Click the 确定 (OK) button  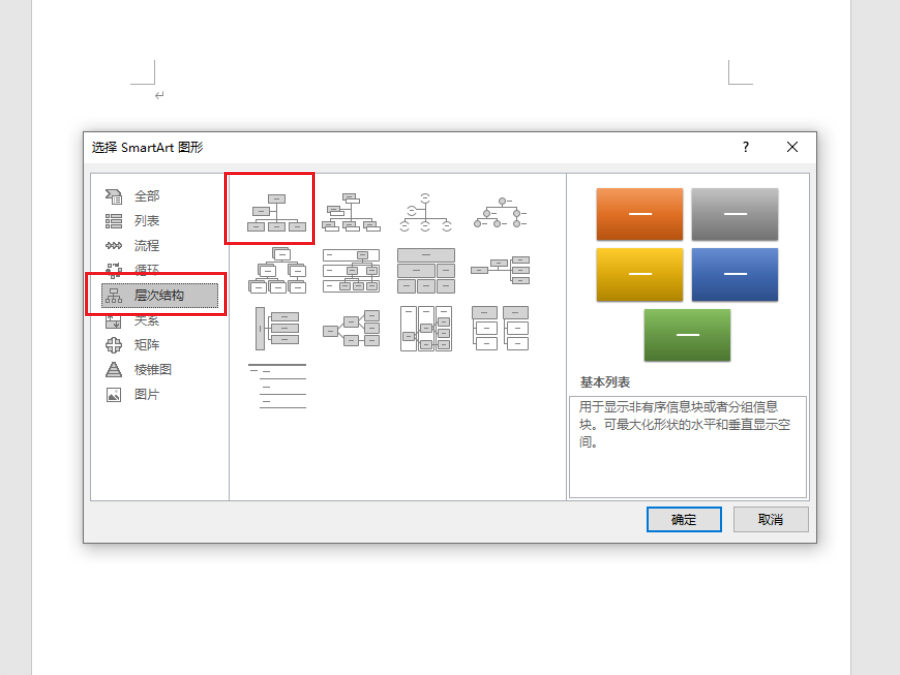pos(684,520)
